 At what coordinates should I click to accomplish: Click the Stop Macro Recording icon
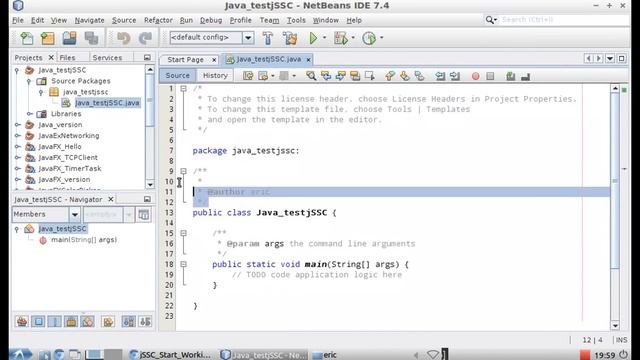(490, 76)
